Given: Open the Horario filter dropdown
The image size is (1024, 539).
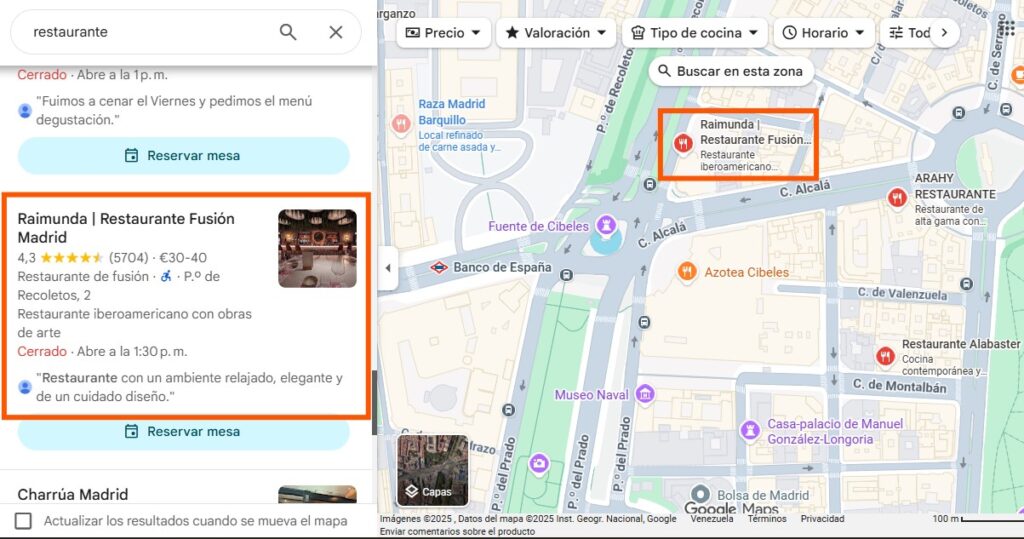Looking at the screenshot, I should click(x=823, y=33).
